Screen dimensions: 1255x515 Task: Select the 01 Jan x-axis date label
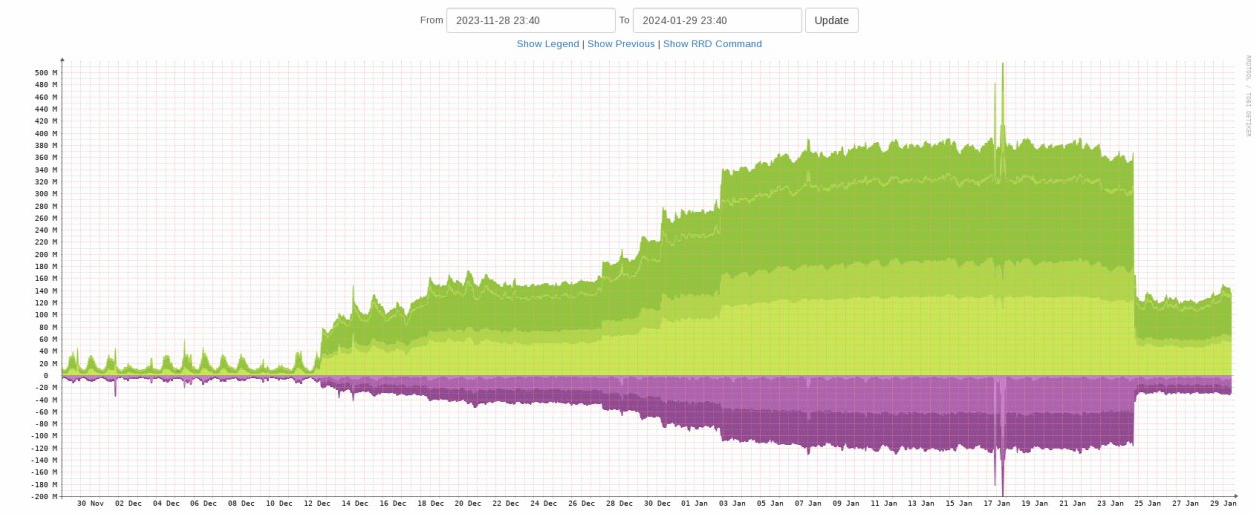[693, 504]
